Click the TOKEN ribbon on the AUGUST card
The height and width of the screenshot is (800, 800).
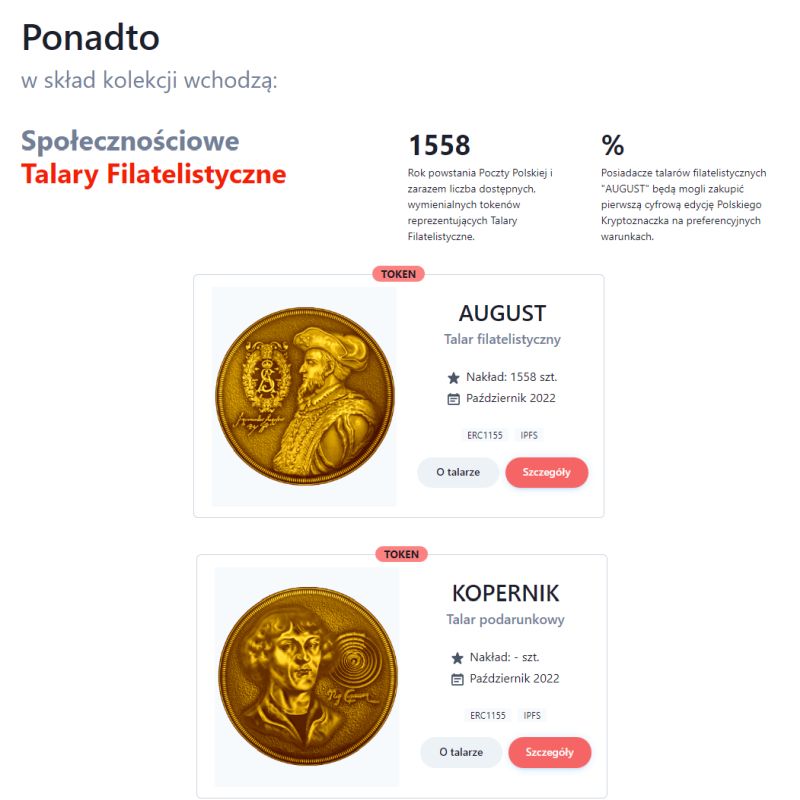(x=399, y=272)
